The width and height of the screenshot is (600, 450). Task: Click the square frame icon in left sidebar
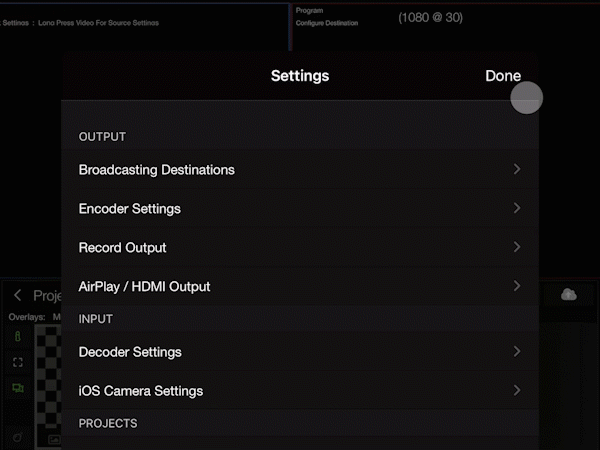[x=17, y=362]
